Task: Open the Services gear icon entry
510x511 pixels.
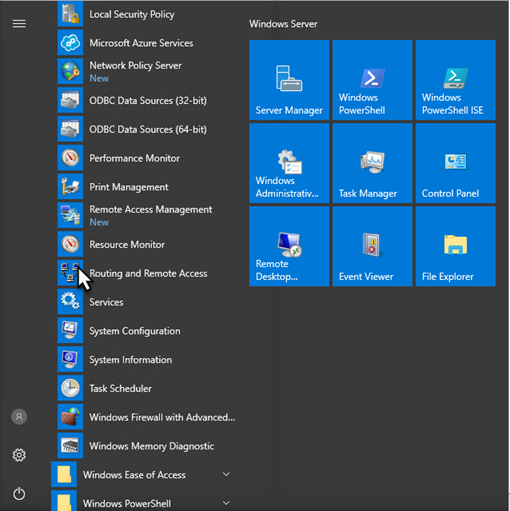Action: [x=70, y=302]
